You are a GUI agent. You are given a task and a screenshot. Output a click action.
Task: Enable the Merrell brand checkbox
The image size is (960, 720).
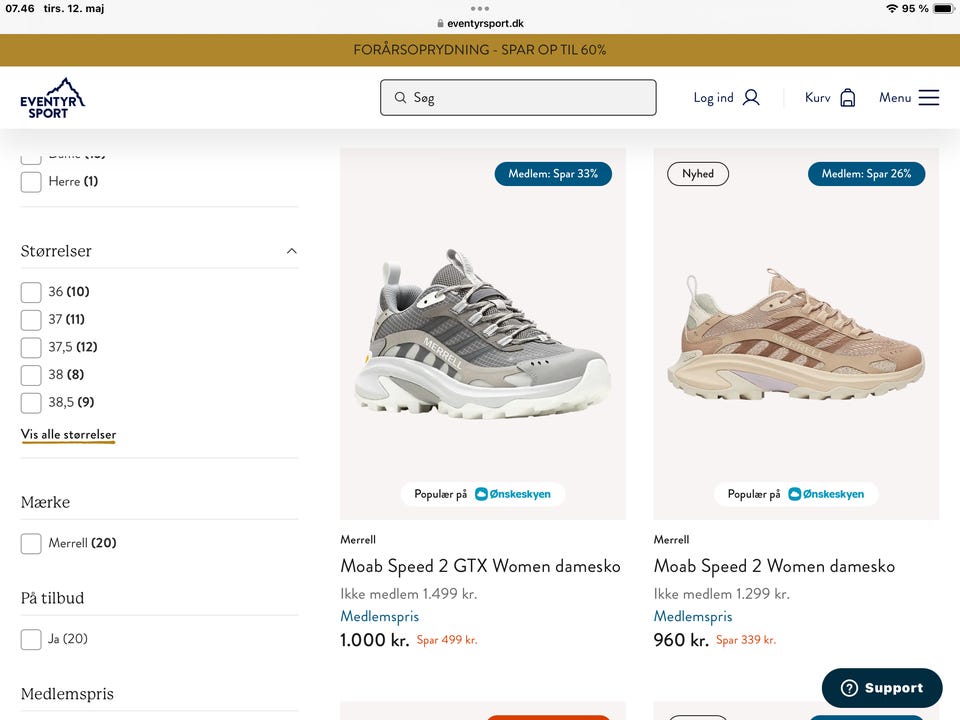pos(31,543)
